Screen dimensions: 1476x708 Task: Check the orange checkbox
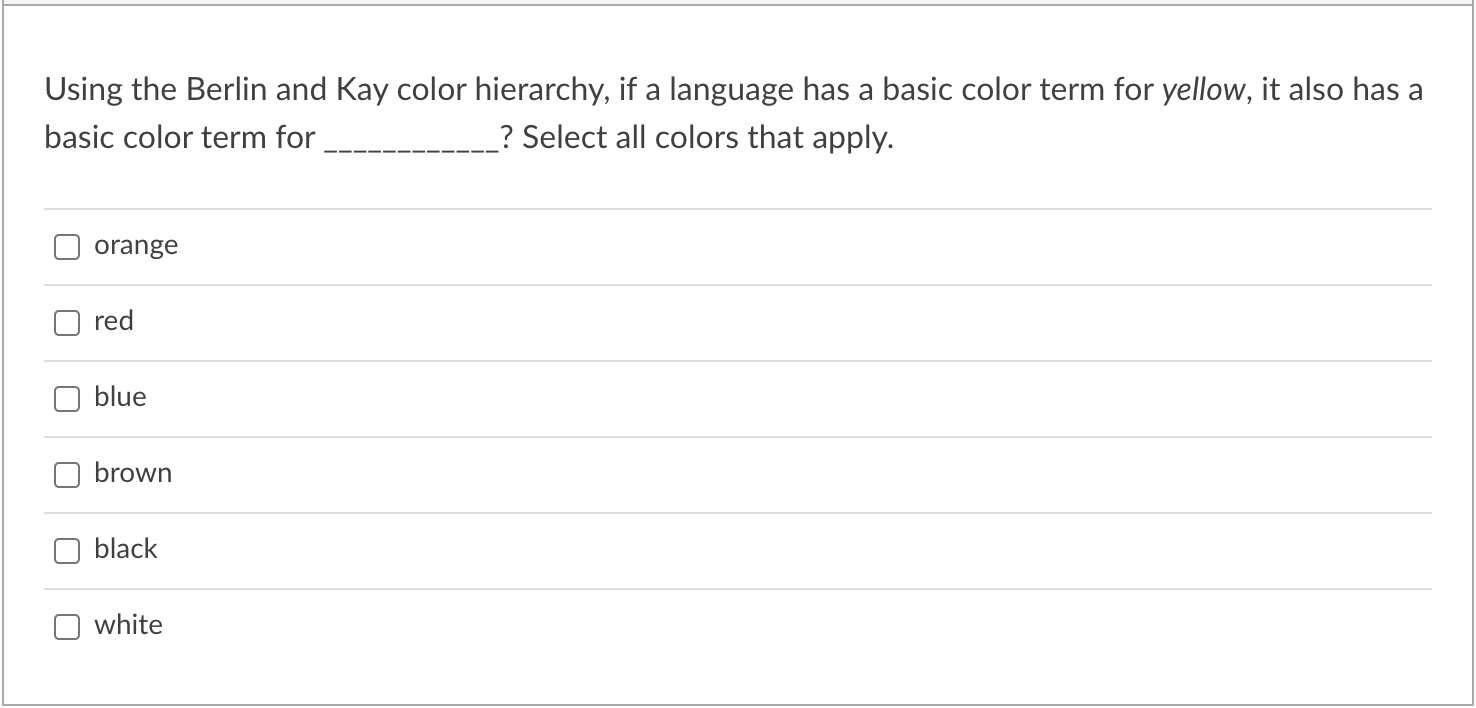tap(66, 245)
